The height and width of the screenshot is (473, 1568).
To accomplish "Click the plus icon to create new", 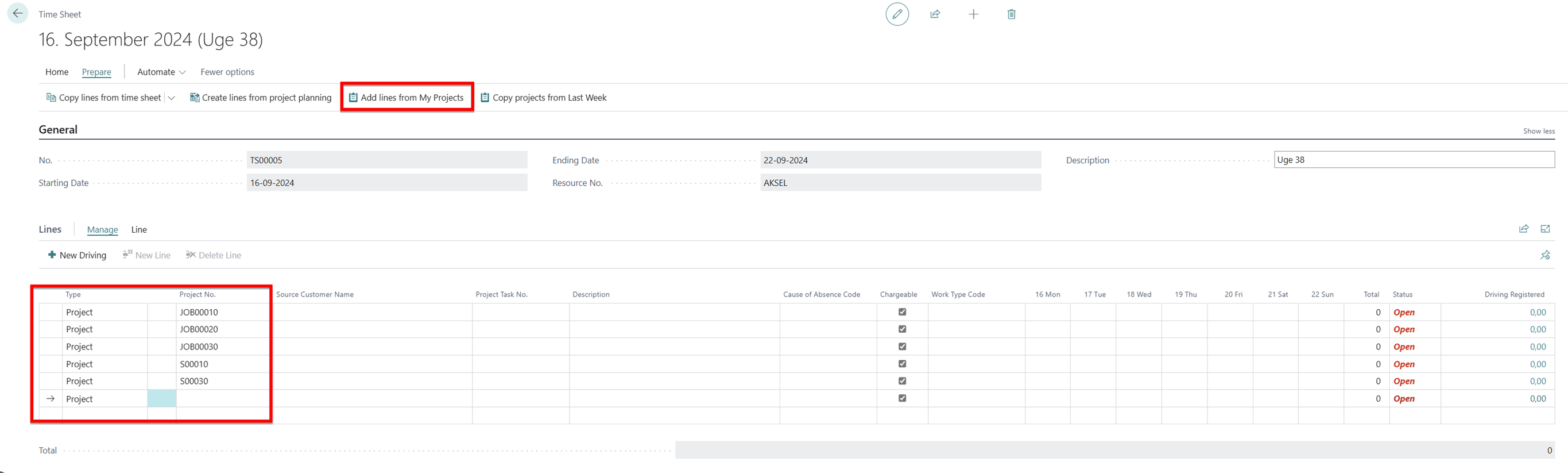I will click(x=973, y=14).
